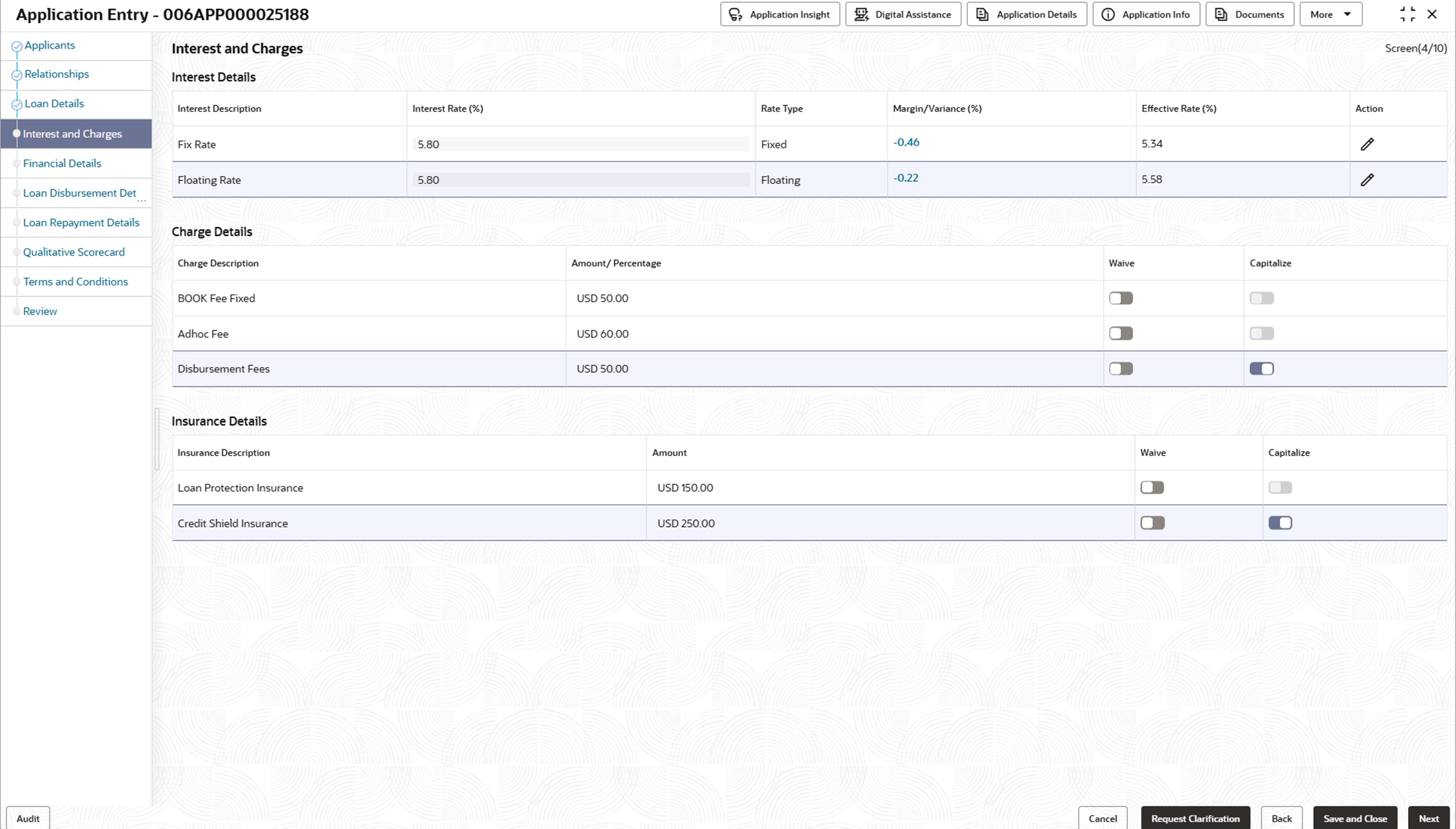Click Fix Rate margin value -0.46
This screenshot has height=829, width=1456.
[x=906, y=142]
